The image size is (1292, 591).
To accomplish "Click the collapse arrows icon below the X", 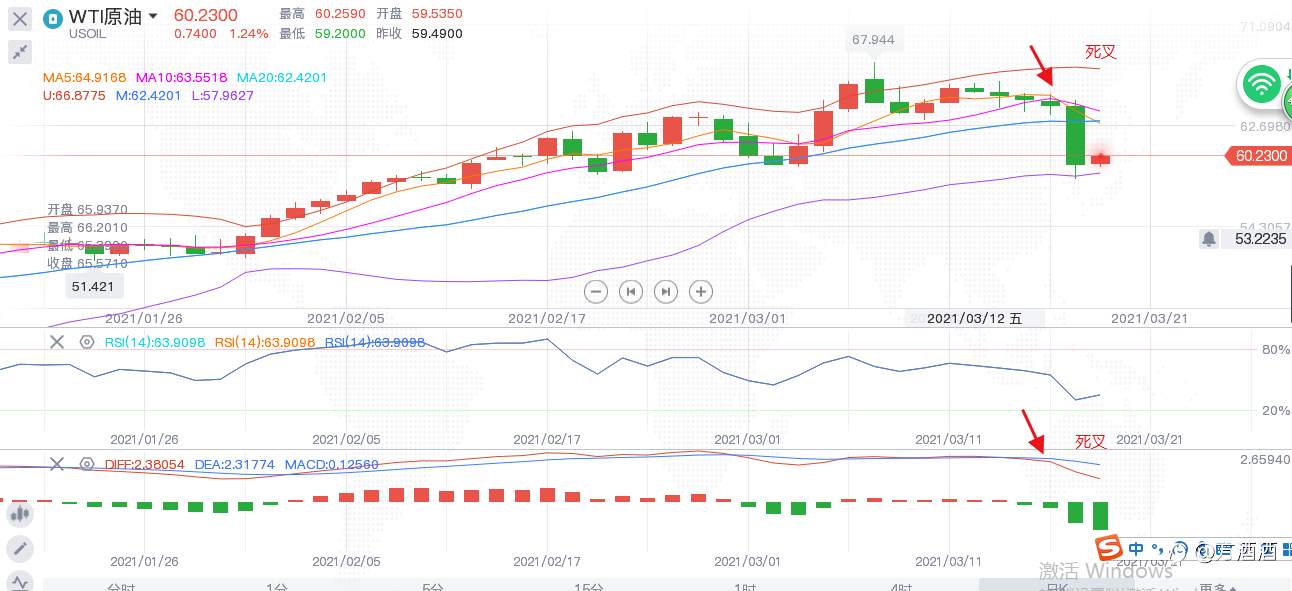I will click(x=19, y=52).
